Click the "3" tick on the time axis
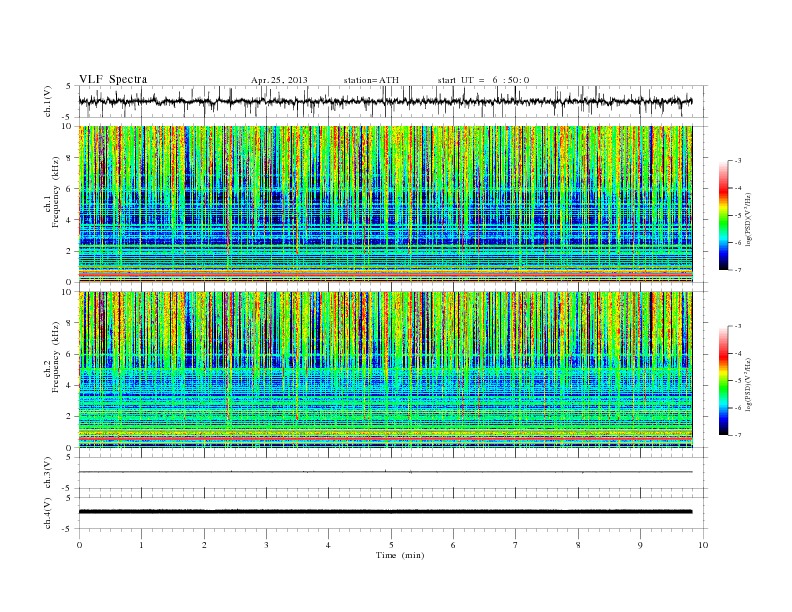The width and height of the screenshot is (792, 612). tap(266, 545)
